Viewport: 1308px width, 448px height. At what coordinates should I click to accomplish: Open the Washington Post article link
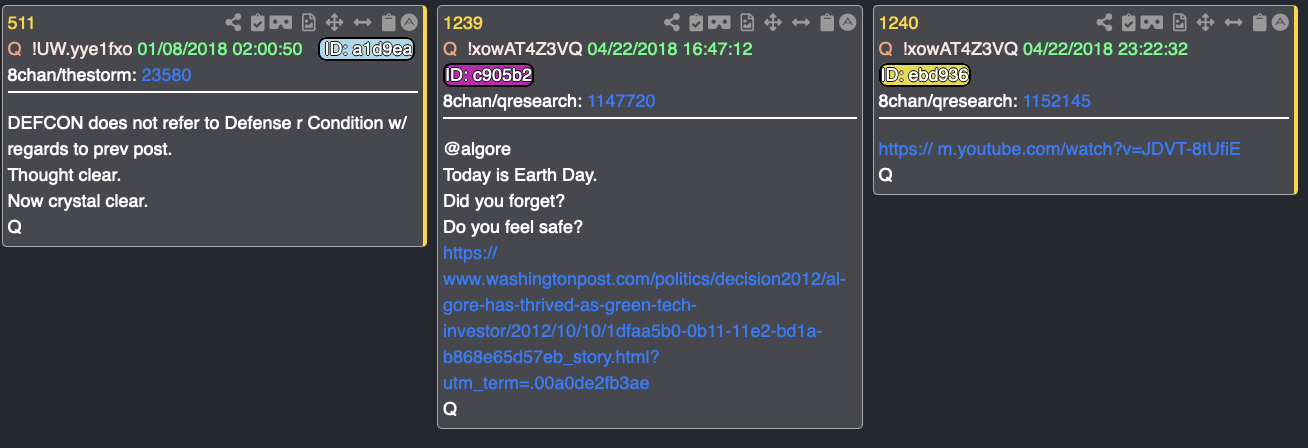point(644,318)
